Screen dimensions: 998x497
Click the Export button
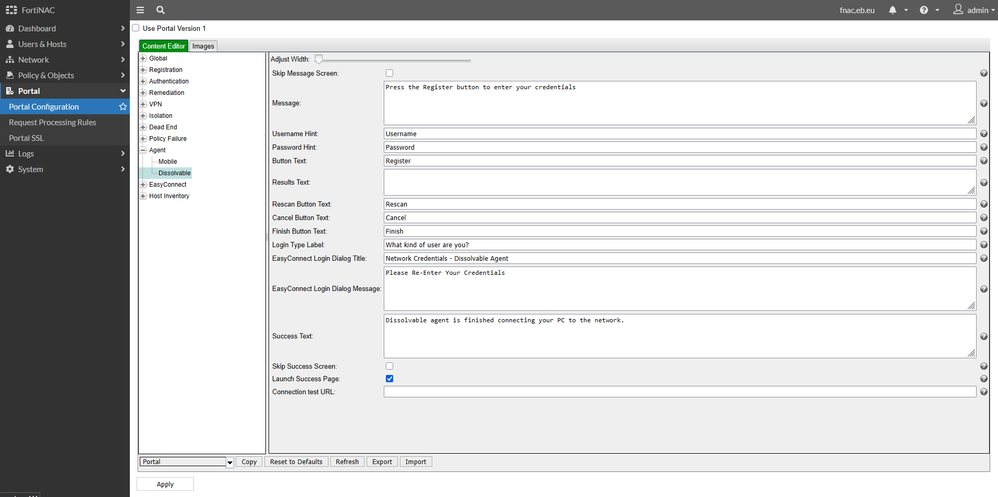[382, 462]
